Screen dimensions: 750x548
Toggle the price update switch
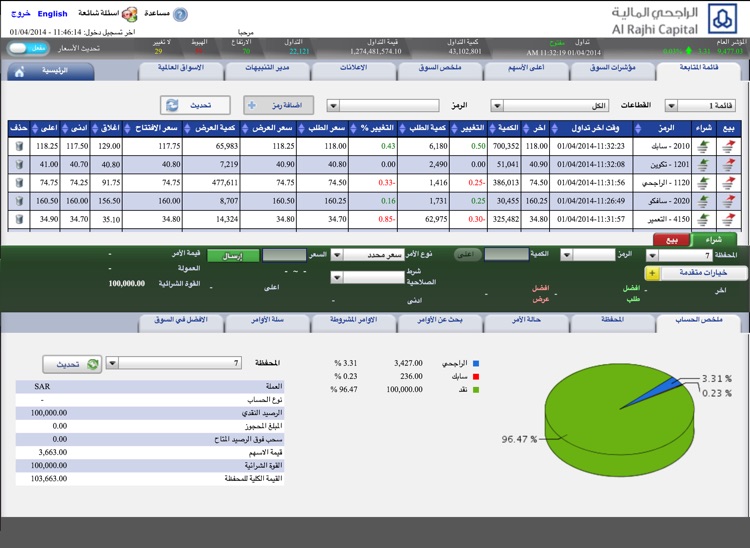click(x=37, y=48)
